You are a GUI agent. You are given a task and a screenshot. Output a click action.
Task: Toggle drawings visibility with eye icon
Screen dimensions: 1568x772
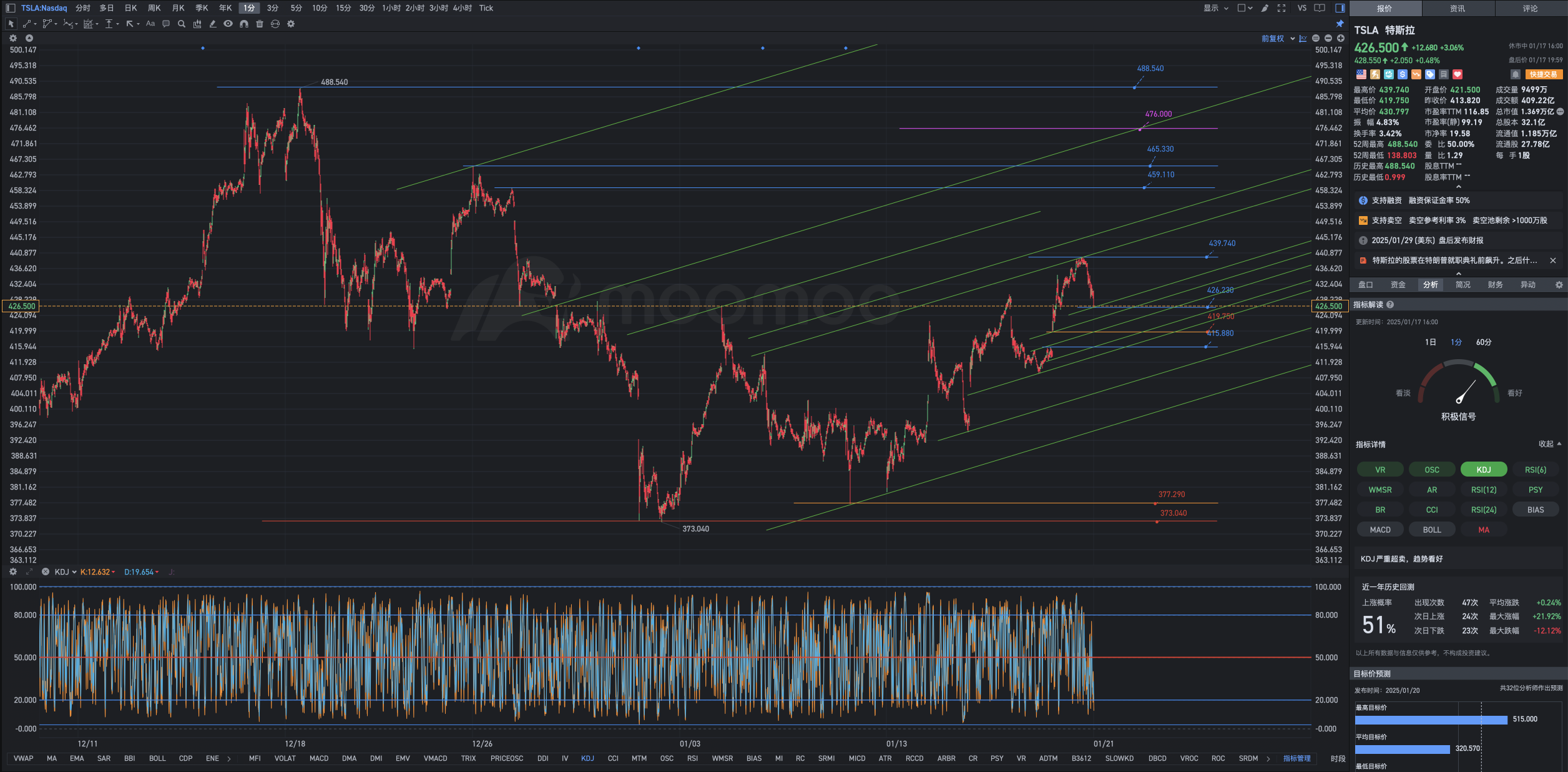pos(228,24)
